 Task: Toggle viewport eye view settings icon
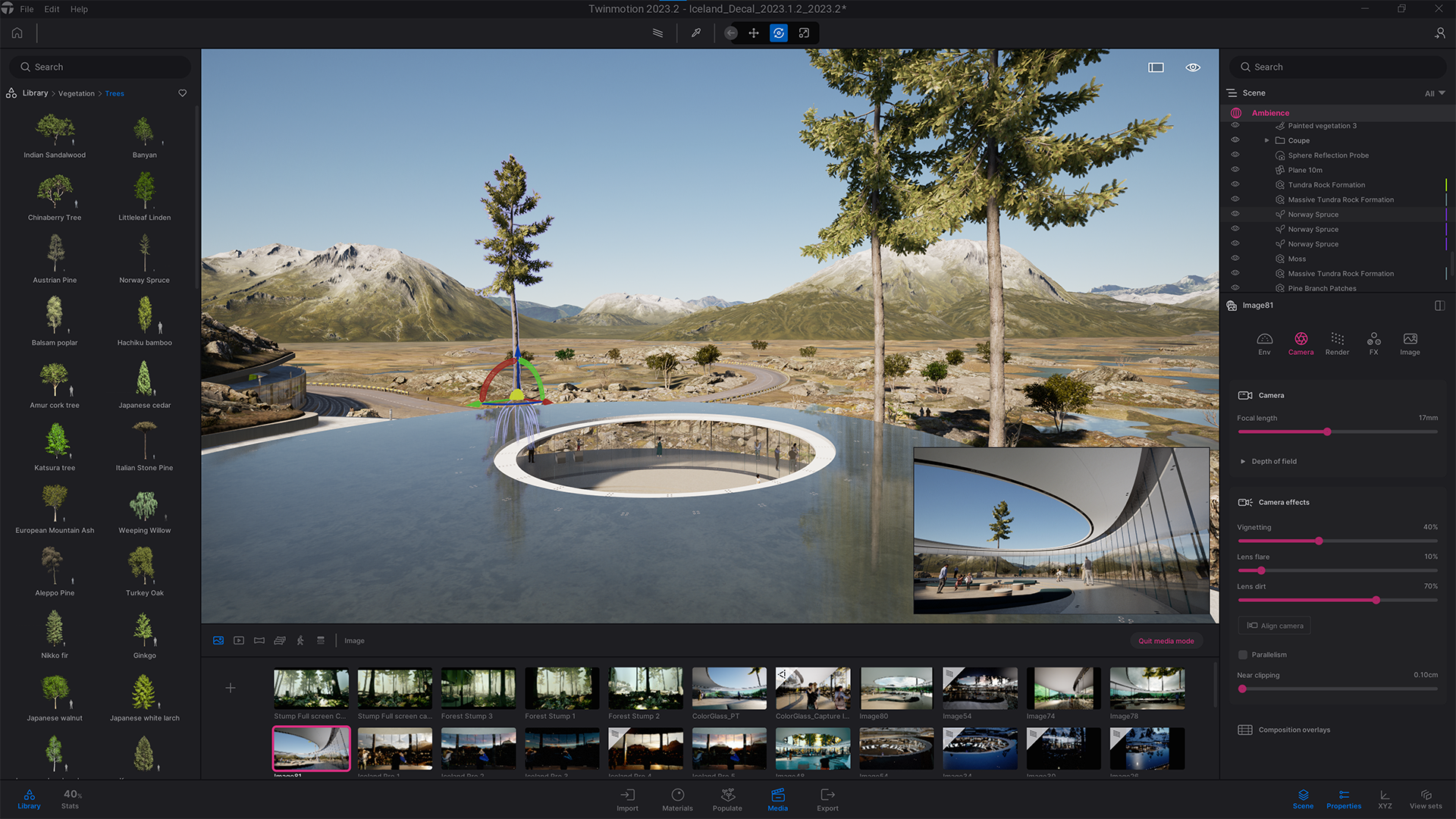point(1193,67)
